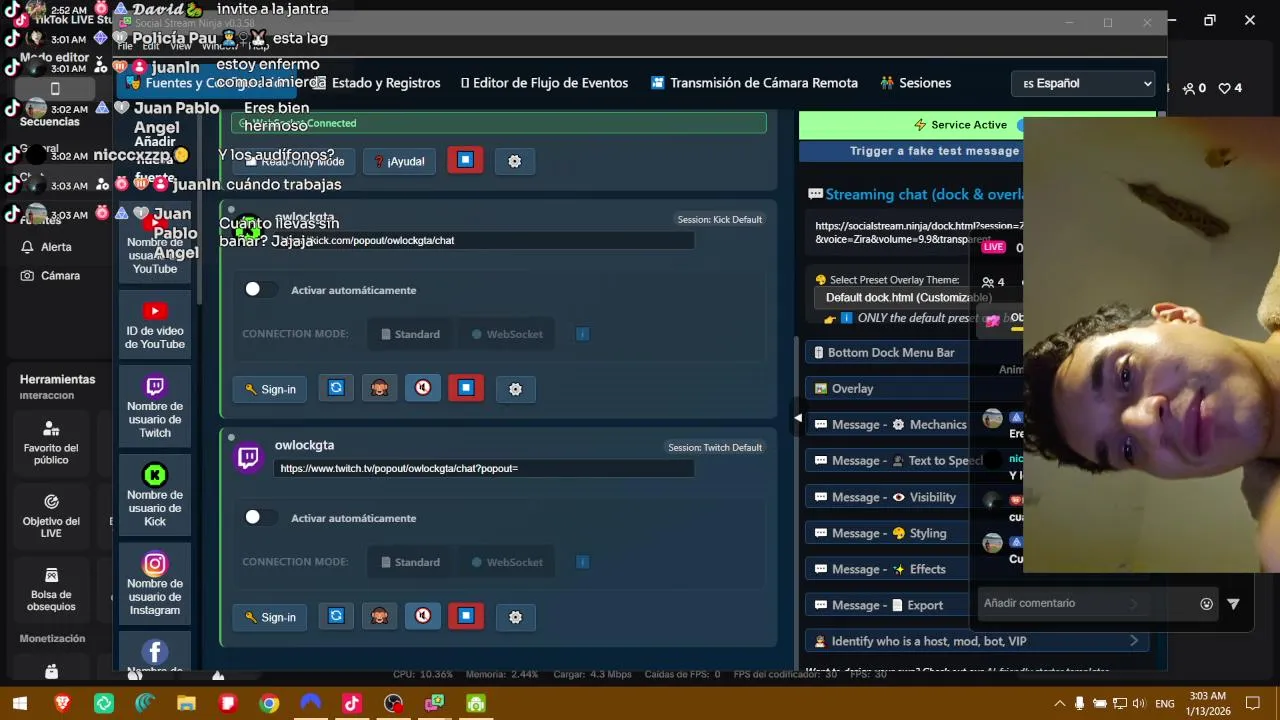This screenshot has width=1280, height=720.
Task: Open TikTok LIVE Studio from the taskbar
Action: coord(352,703)
